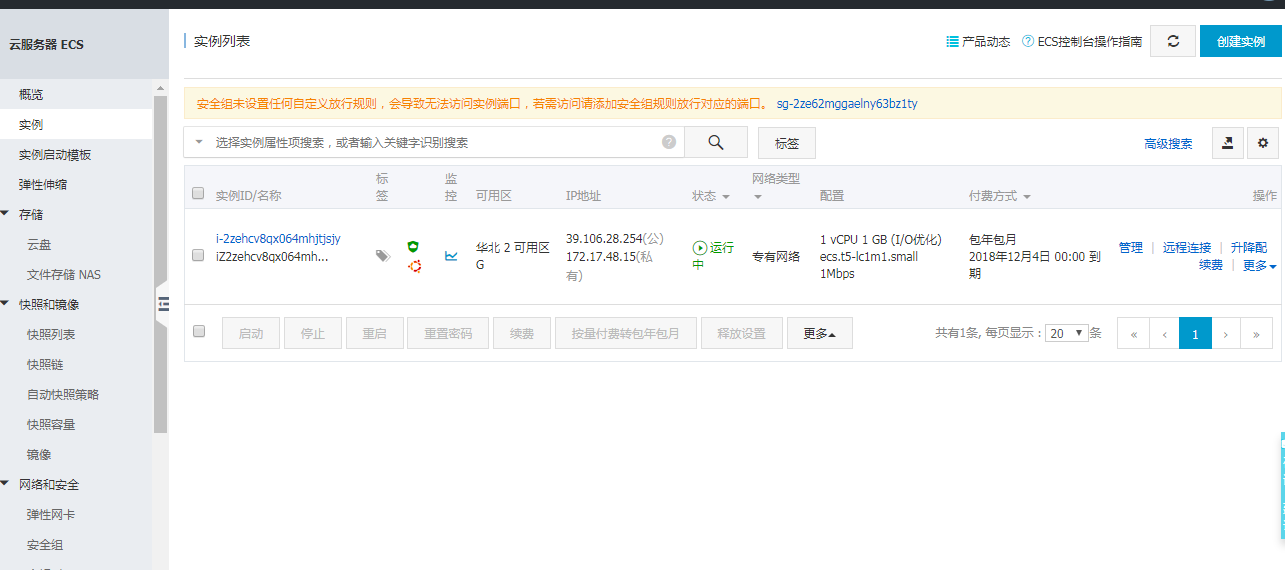The height and width of the screenshot is (570, 1285).
Task: Click the 产品动态 list icon
Action: pyautogui.click(x=952, y=42)
